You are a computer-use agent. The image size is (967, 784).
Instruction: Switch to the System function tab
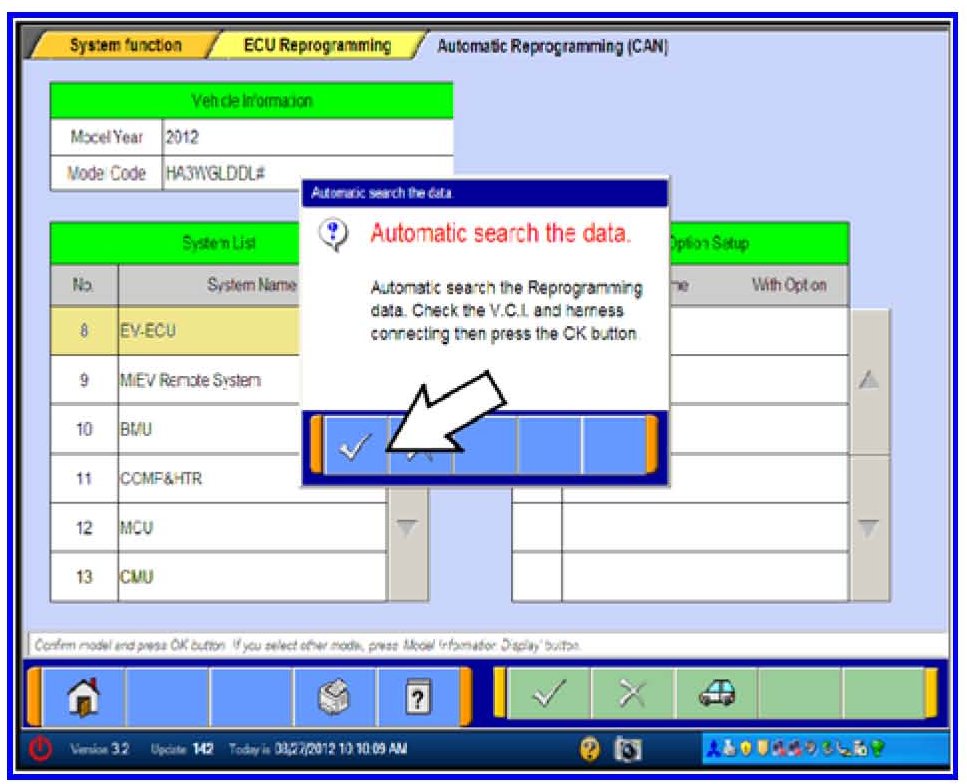point(125,46)
